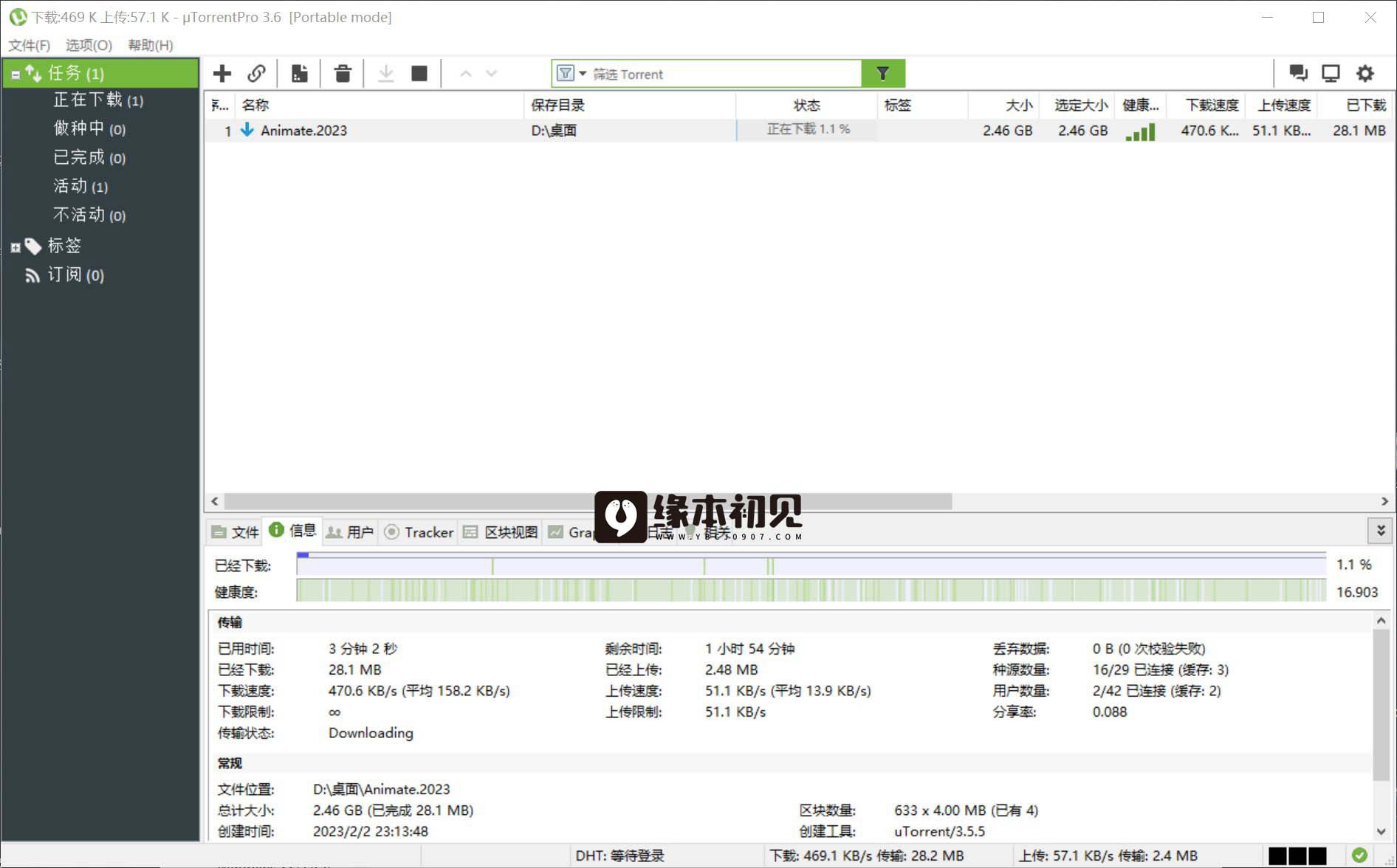Click the Add Torrent plus icon
Viewport: 1397px width, 868px height.
[222, 74]
